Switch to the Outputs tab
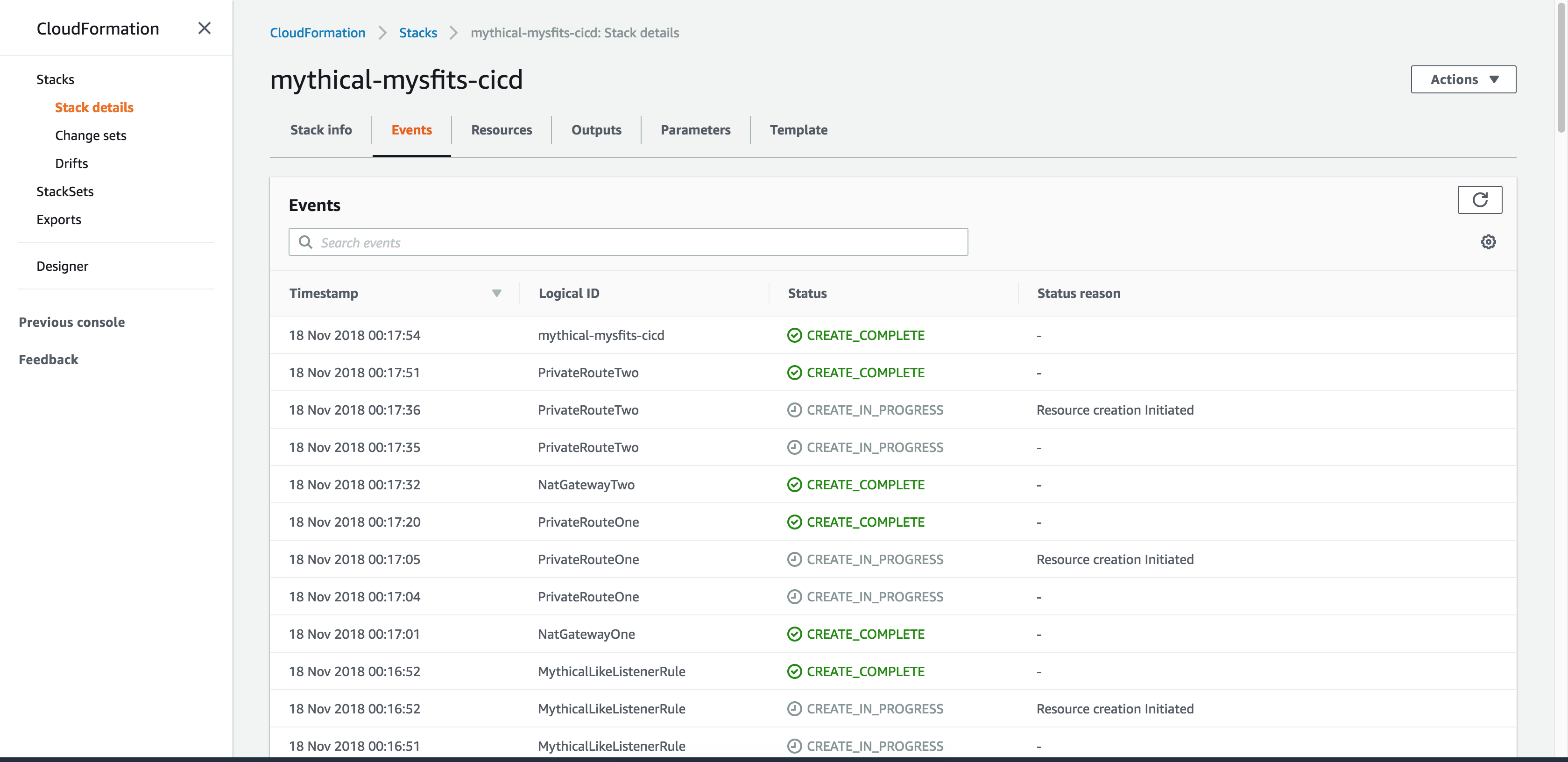The height and width of the screenshot is (762, 1568). pos(597,130)
